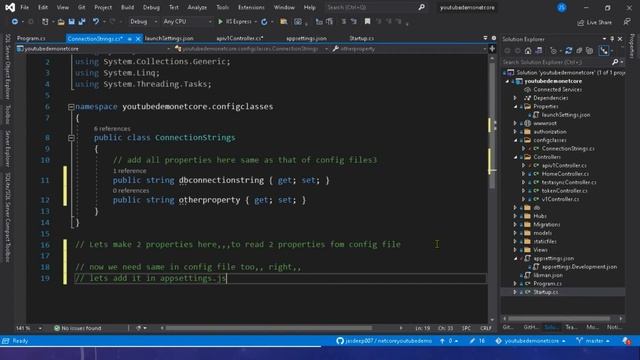Open the Server Explorer side tab
Viewport: 640px width, 360px height.
point(7,149)
